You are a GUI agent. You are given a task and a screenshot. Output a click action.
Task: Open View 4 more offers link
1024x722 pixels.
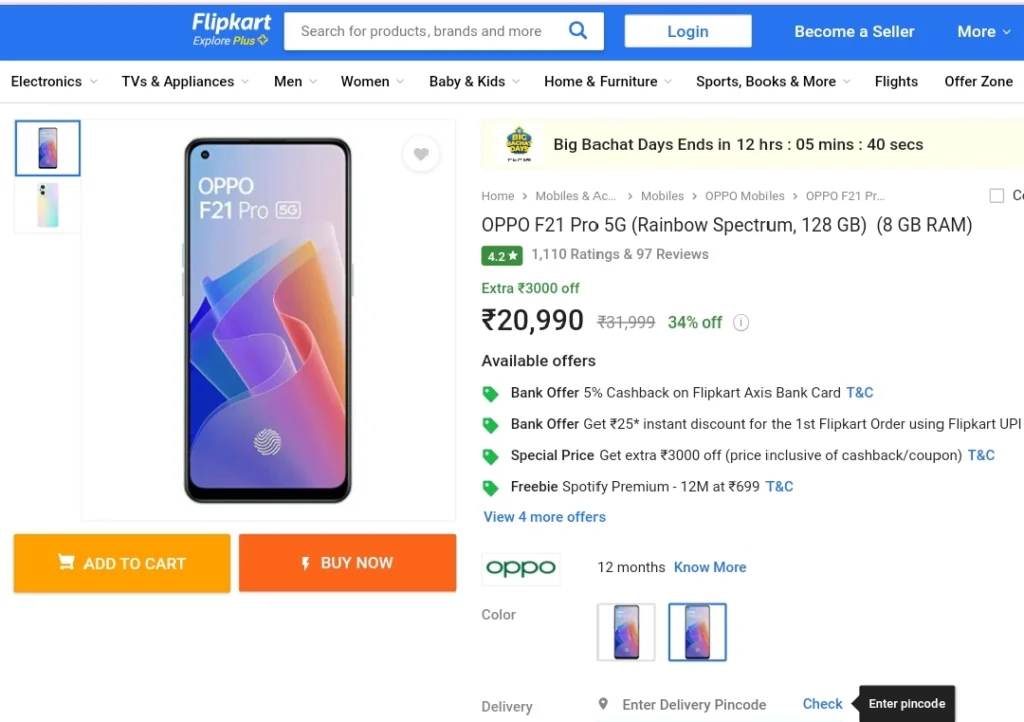click(545, 517)
